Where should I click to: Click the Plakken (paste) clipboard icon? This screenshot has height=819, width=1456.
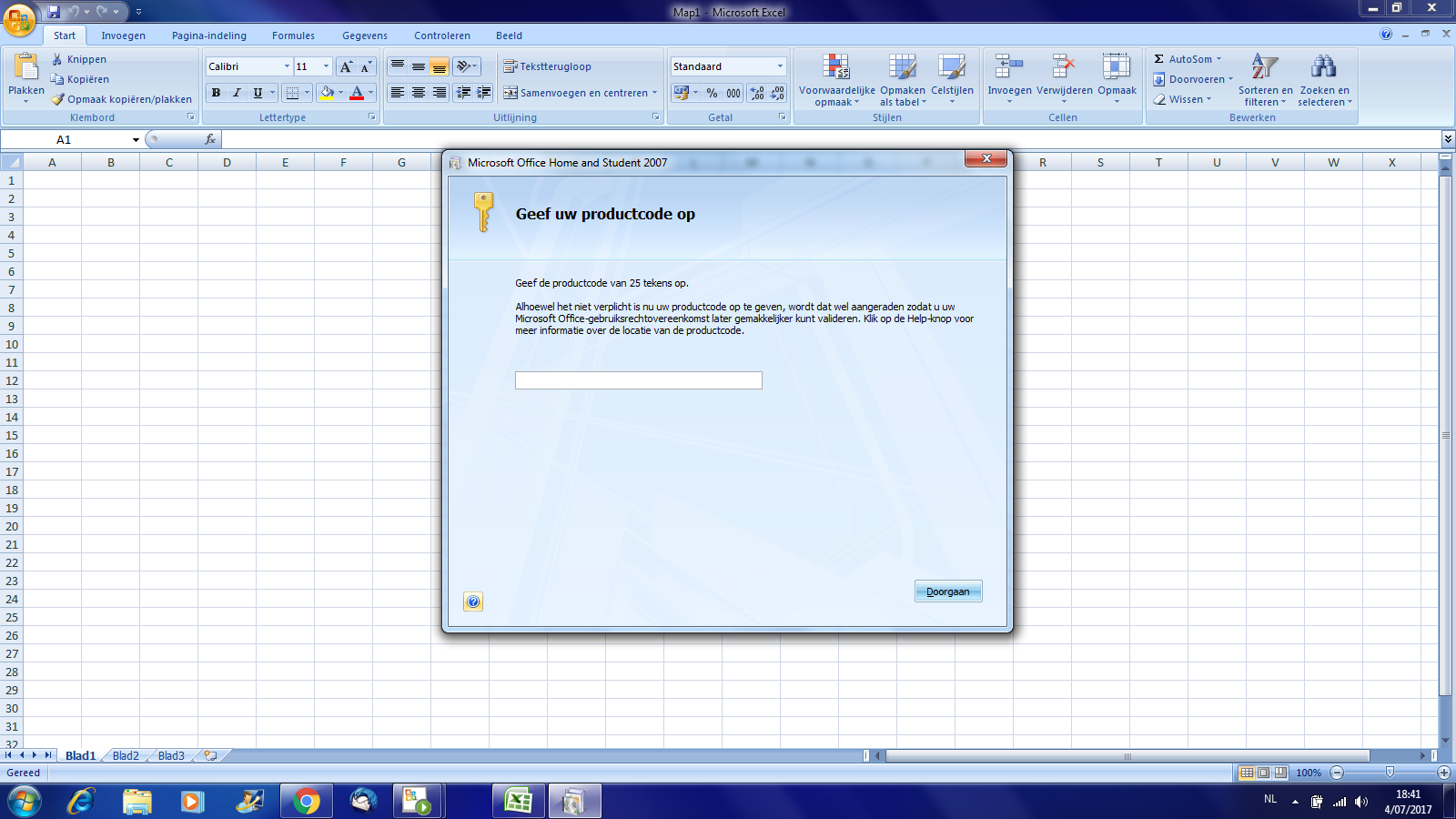point(26,67)
